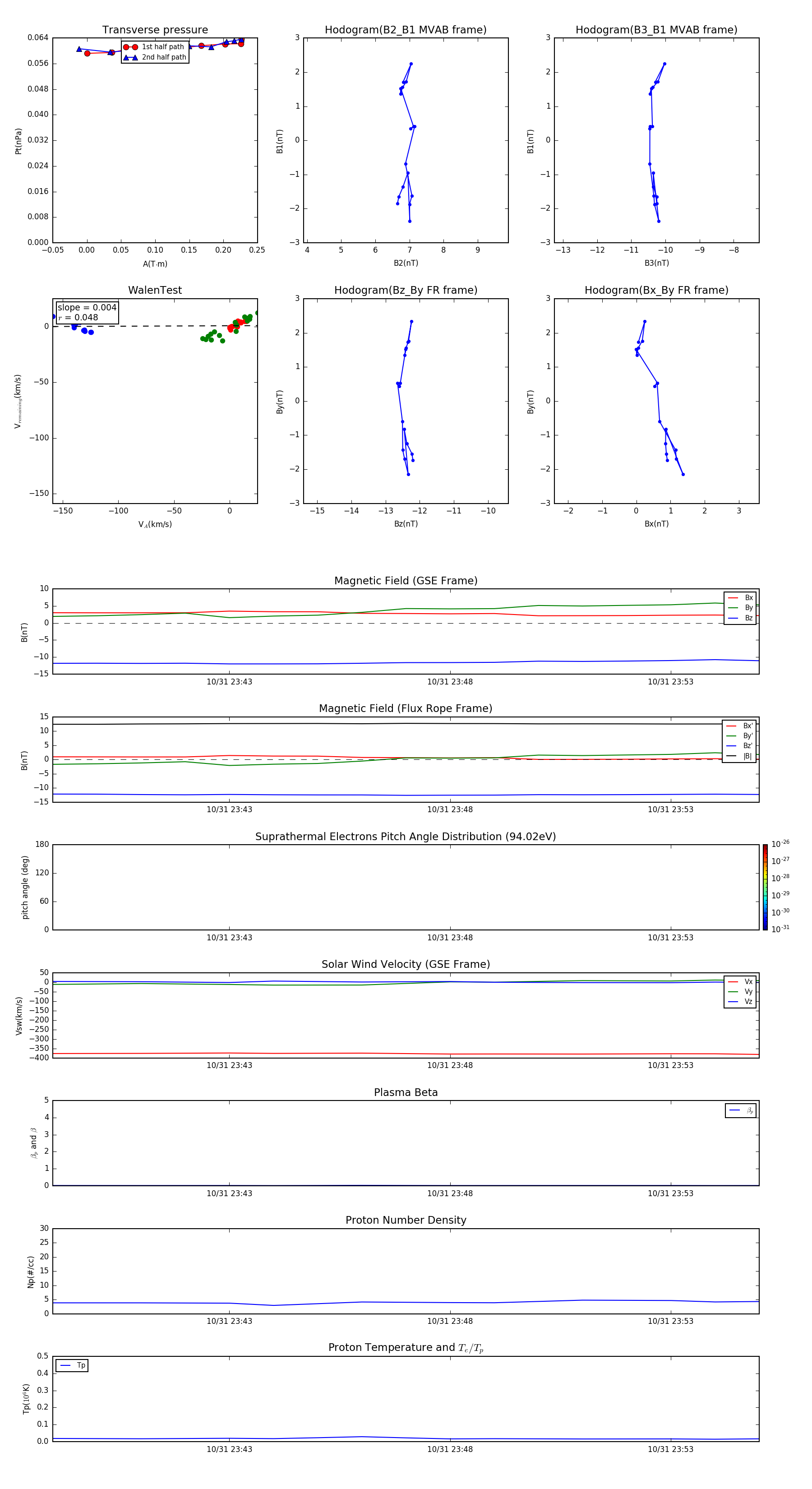812x1489 pixels.
Task: Click the "Hodogram(B3_B1 MVAB frame)" title
Action: point(656,30)
